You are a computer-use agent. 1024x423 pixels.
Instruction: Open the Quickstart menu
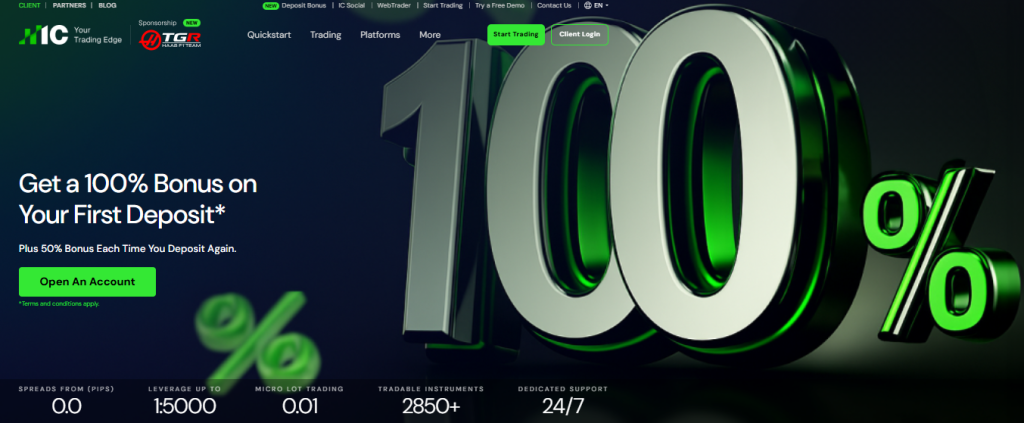(269, 35)
